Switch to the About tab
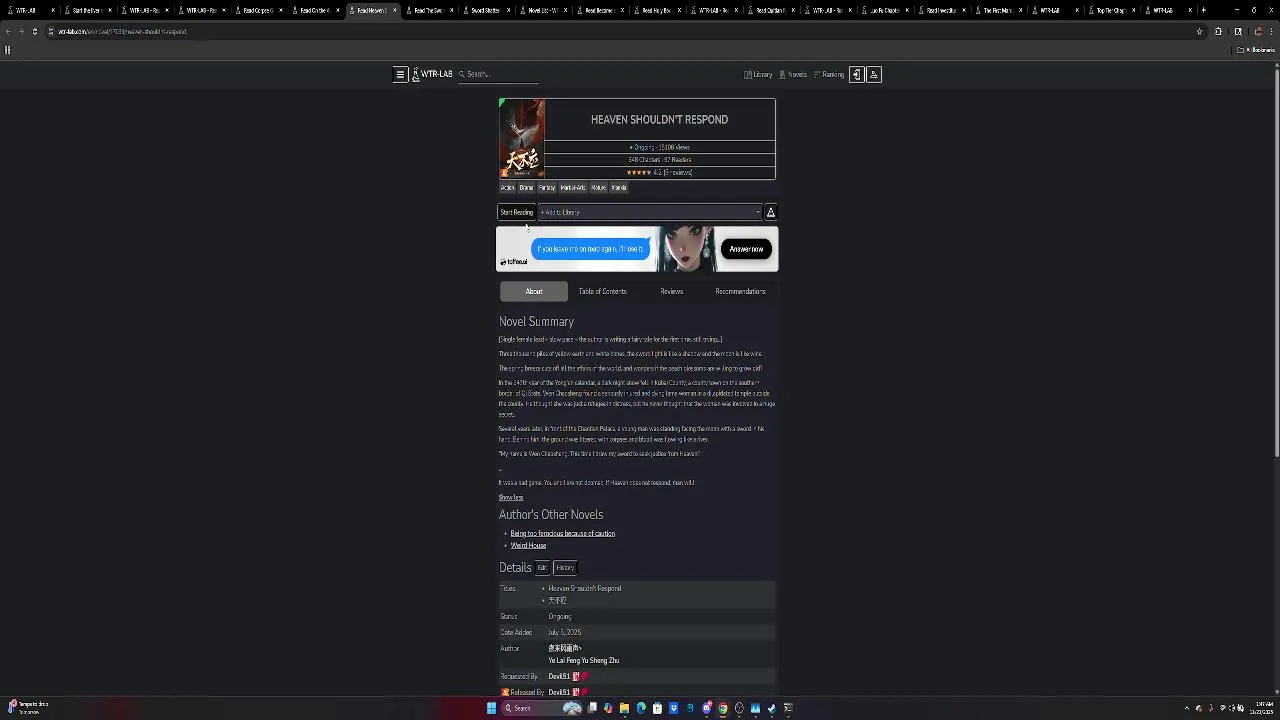 [534, 291]
